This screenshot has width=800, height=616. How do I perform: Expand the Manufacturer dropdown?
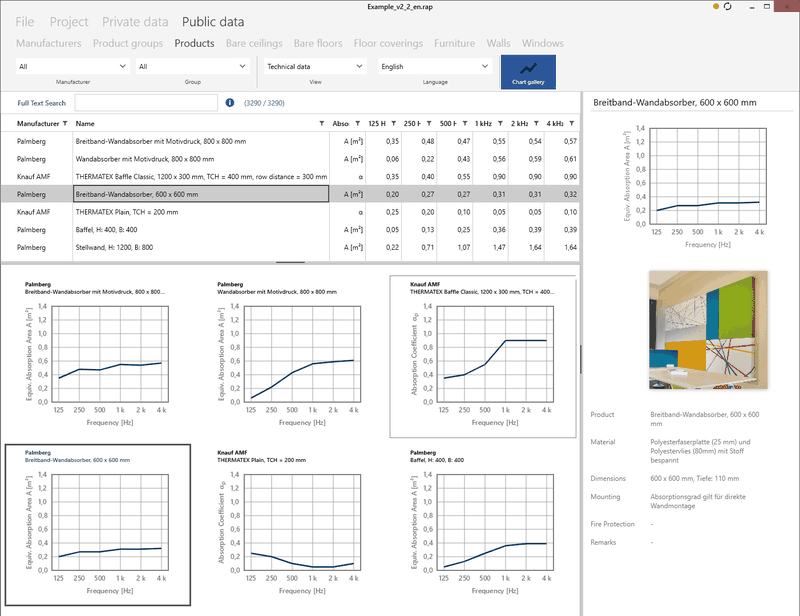point(72,67)
